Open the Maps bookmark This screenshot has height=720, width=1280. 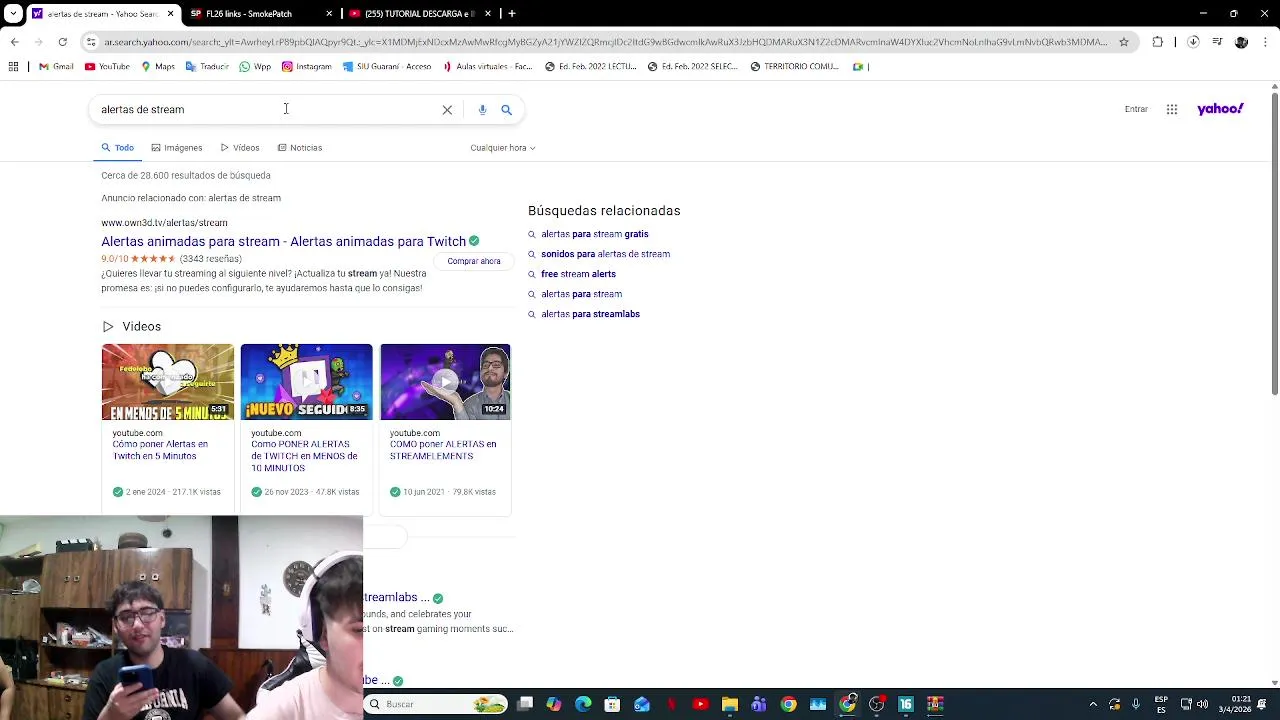[158, 67]
